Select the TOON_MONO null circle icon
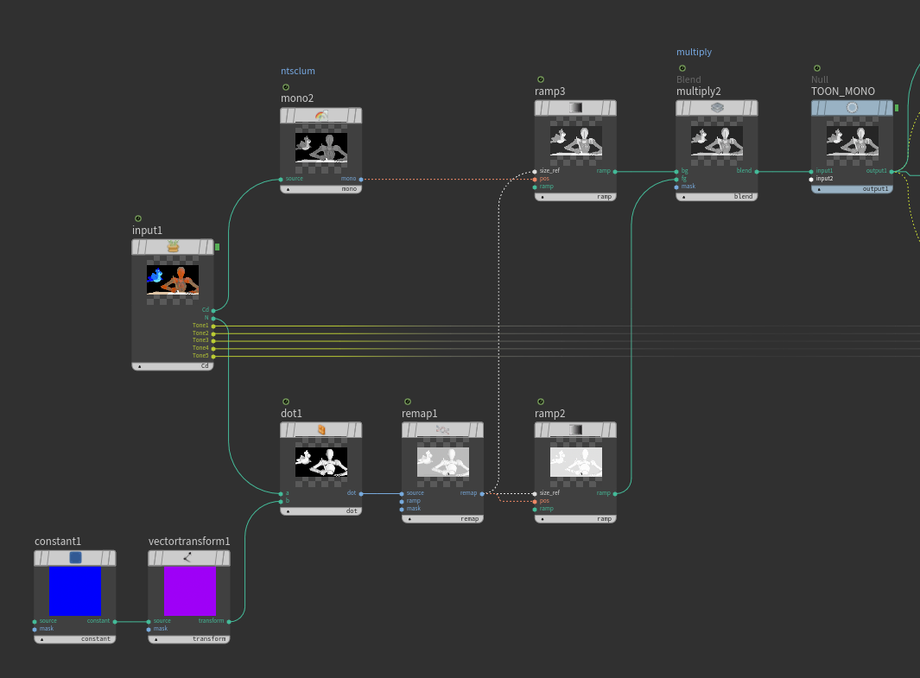 click(852, 107)
